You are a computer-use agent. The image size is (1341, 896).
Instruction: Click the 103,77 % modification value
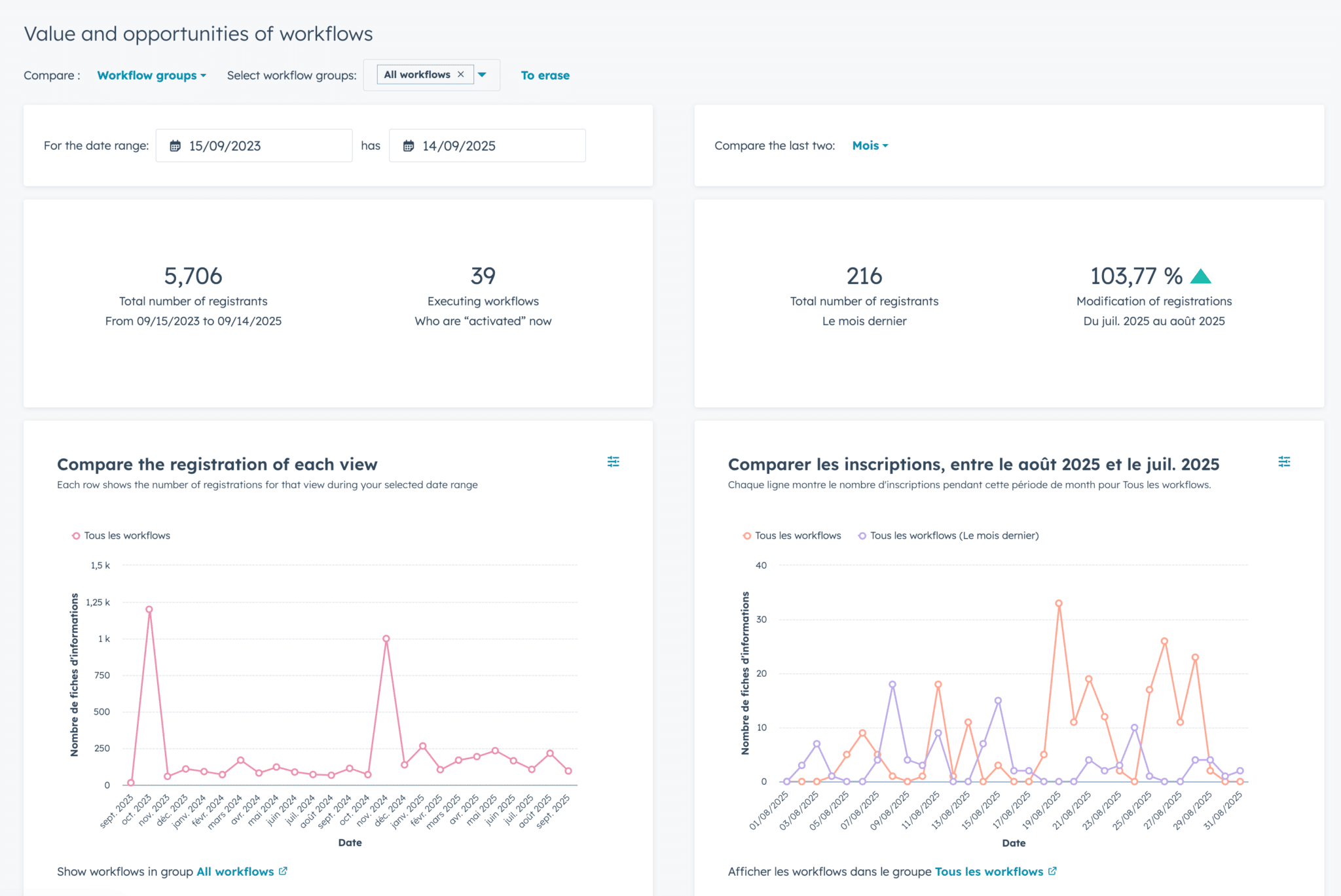(x=1136, y=276)
